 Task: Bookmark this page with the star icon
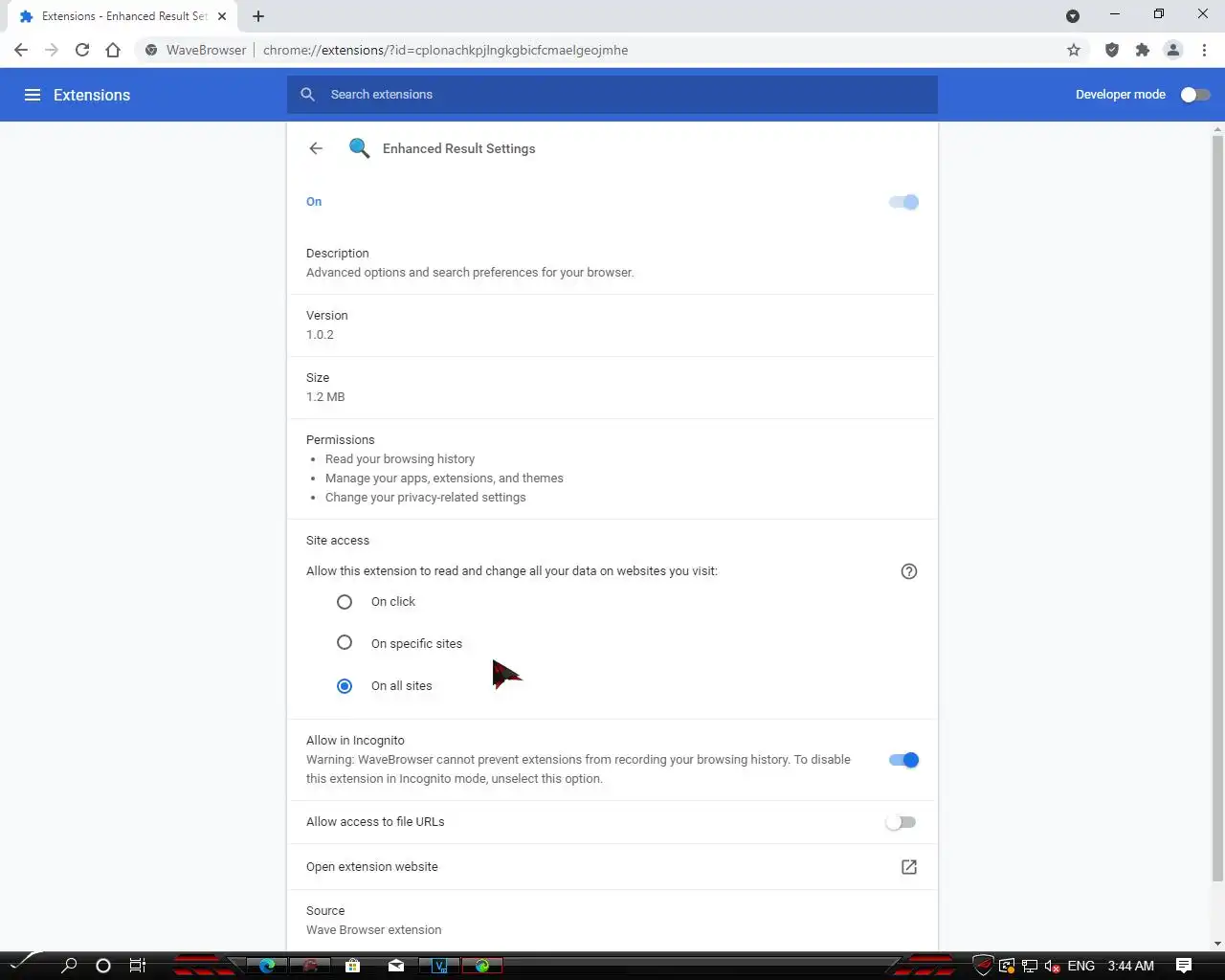[1074, 50]
